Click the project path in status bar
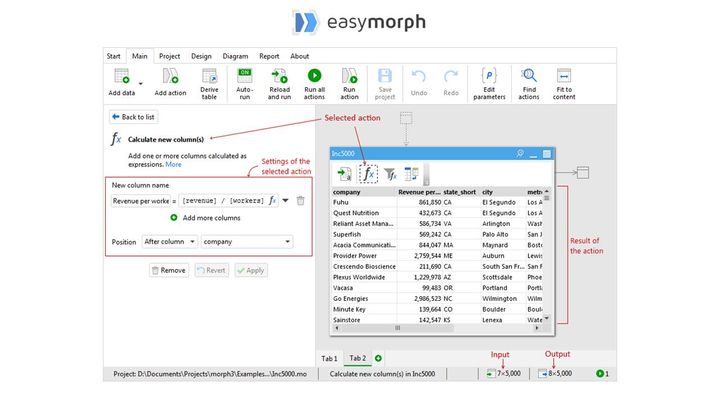The image size is (720, 405). pos(210,374)
